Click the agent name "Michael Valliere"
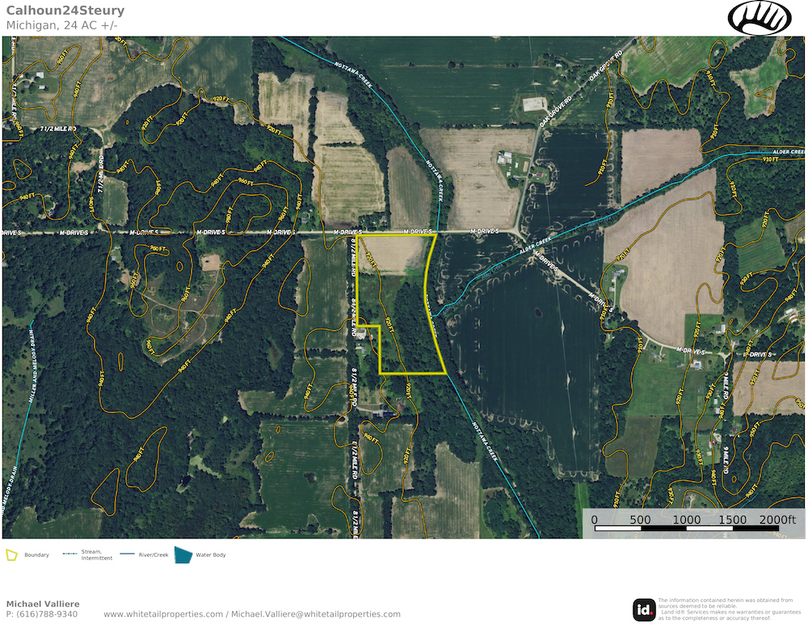 point(43,604)
